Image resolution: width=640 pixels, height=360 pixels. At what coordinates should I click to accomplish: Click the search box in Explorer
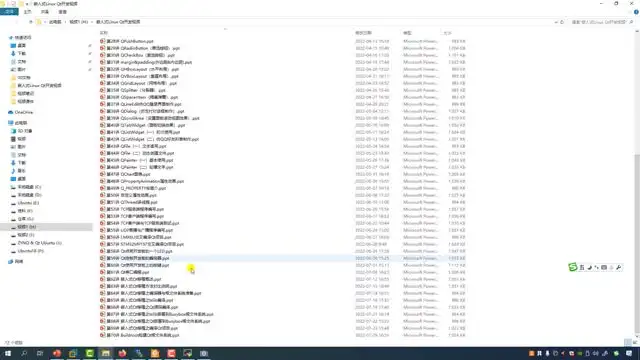pos(602,22)
